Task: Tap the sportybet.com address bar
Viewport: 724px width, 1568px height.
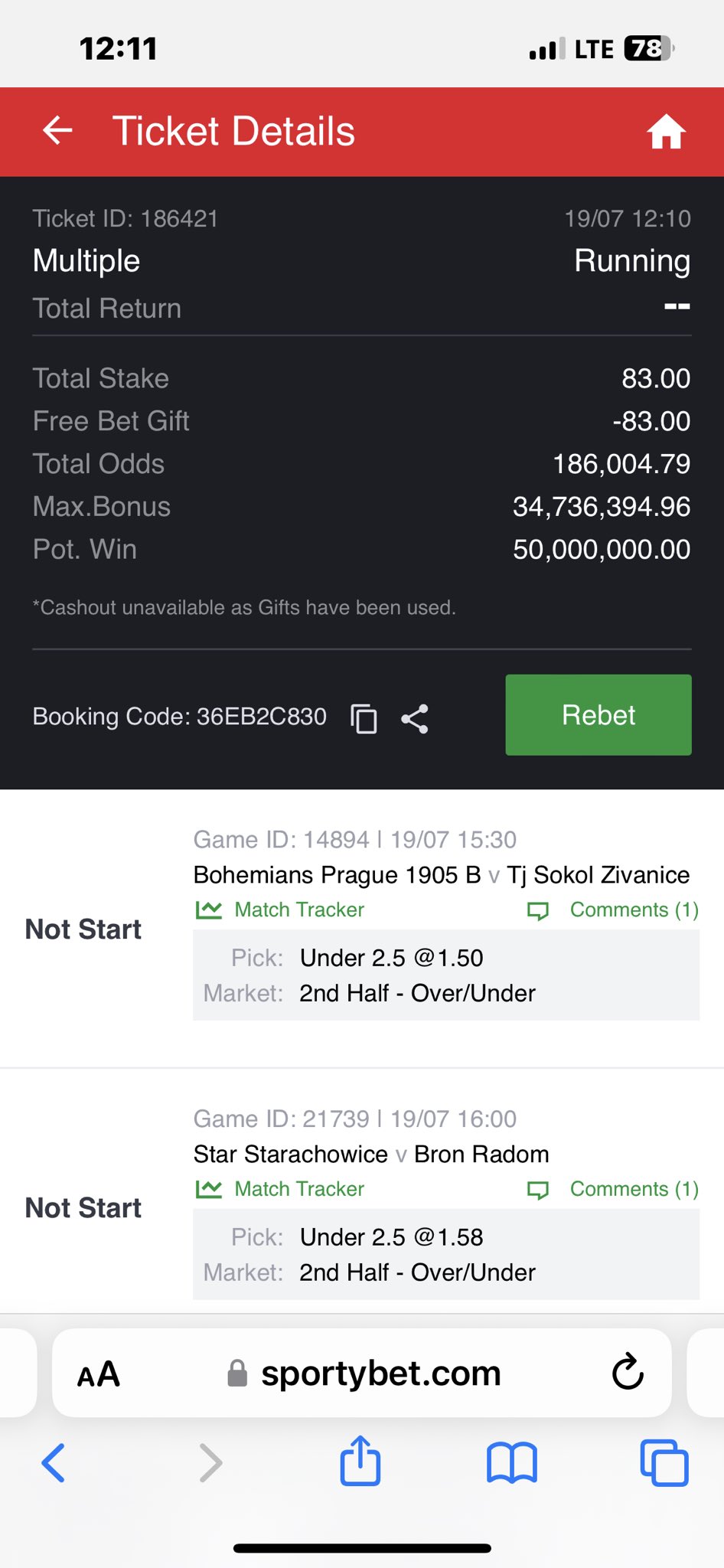Action: (362, 1373)
